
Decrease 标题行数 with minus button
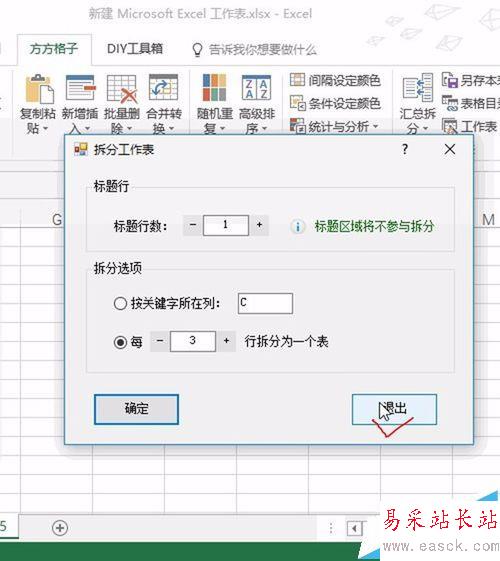point(193,225)
